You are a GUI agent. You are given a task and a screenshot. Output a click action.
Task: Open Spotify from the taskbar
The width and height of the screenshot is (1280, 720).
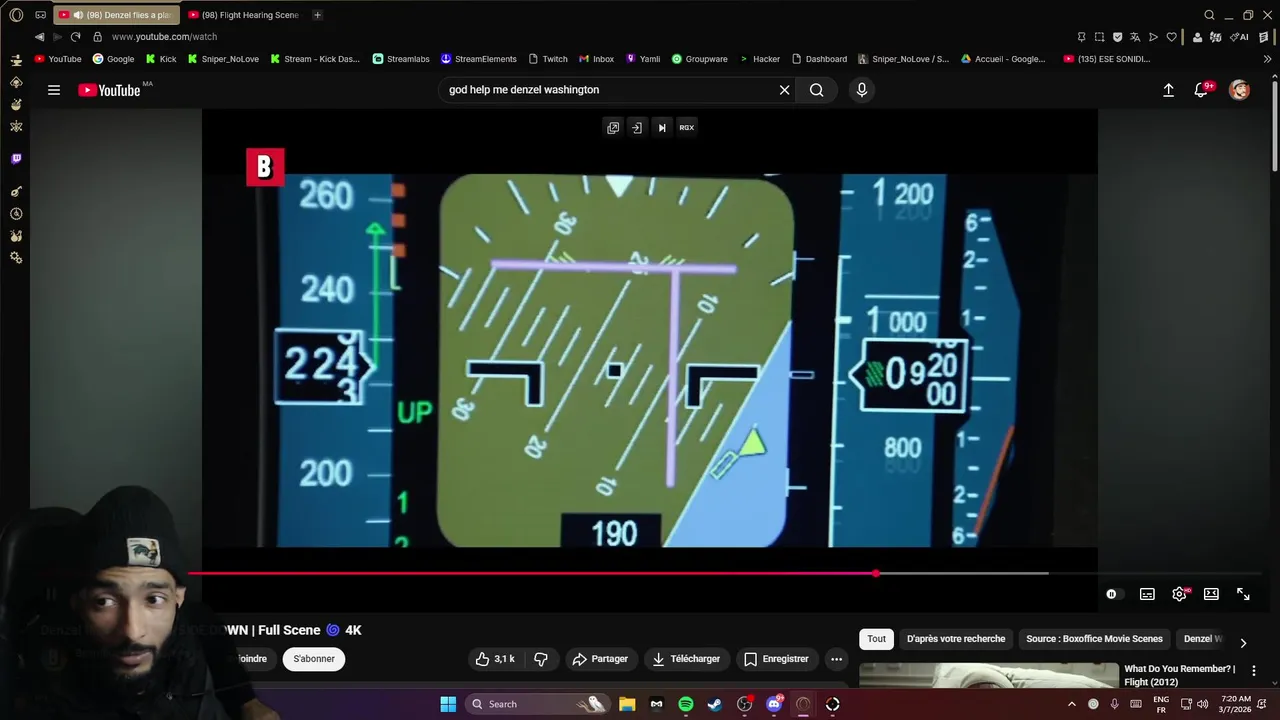point(686,704)
